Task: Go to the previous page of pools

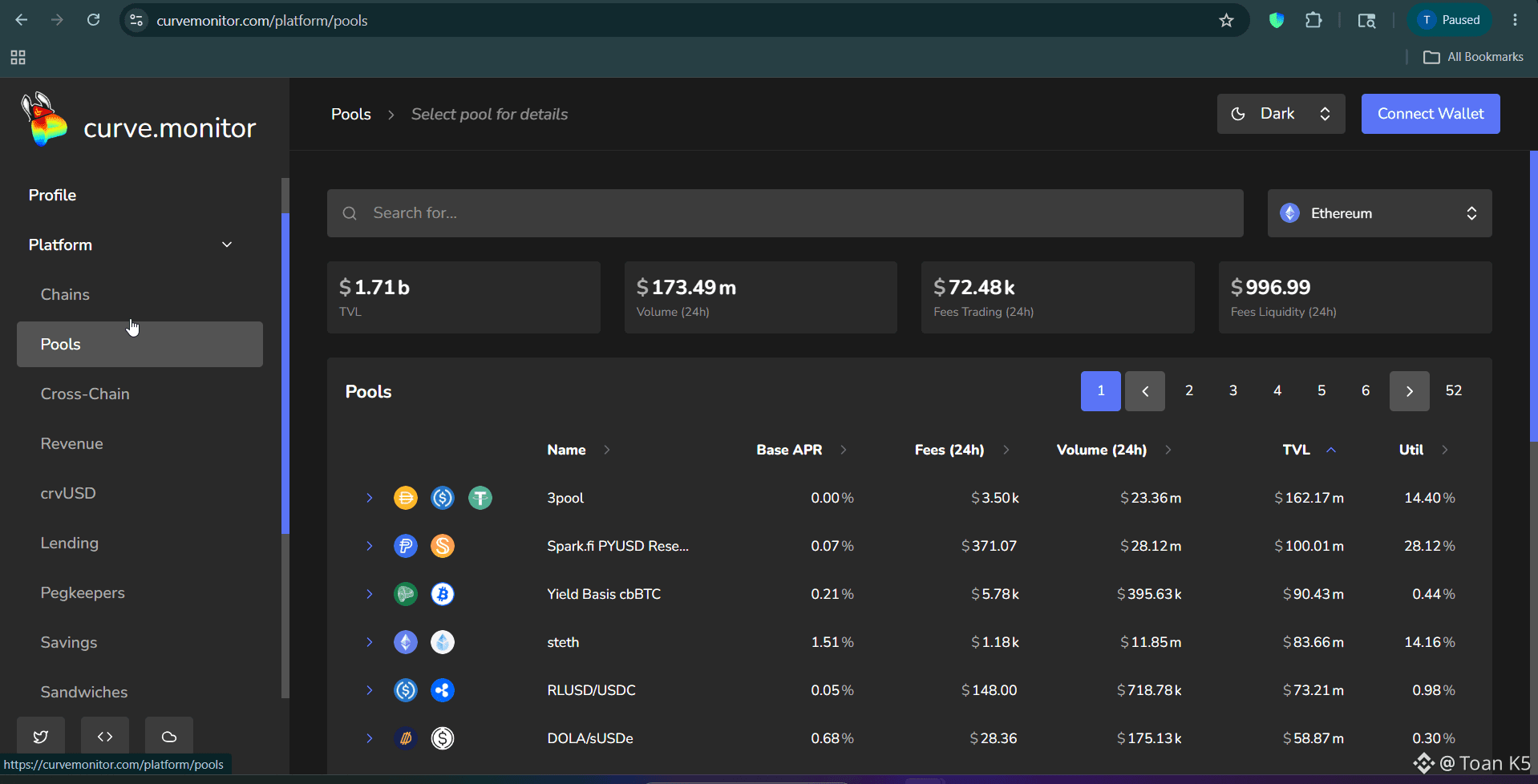Action: pyautogui.click(x=1144, y=391)
